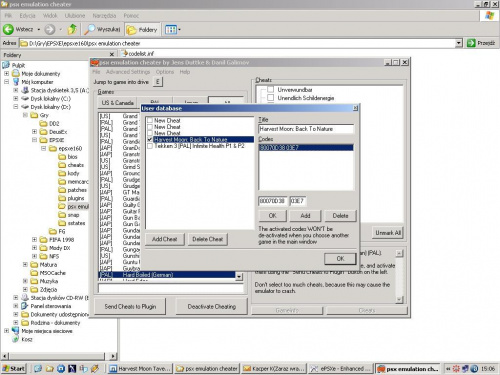Click the Add Cheat button
The width and height of the screenshot is (500, 375).
click(165, 239)
